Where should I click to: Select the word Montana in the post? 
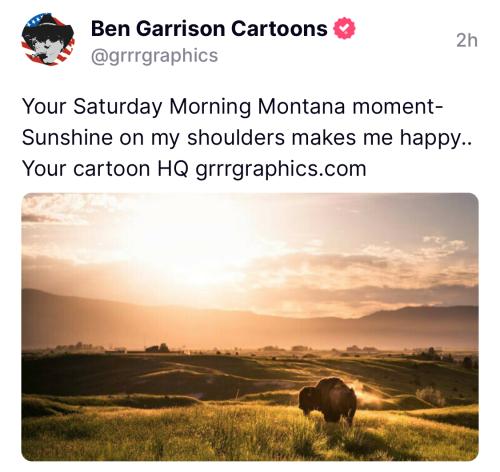point(301,107)
